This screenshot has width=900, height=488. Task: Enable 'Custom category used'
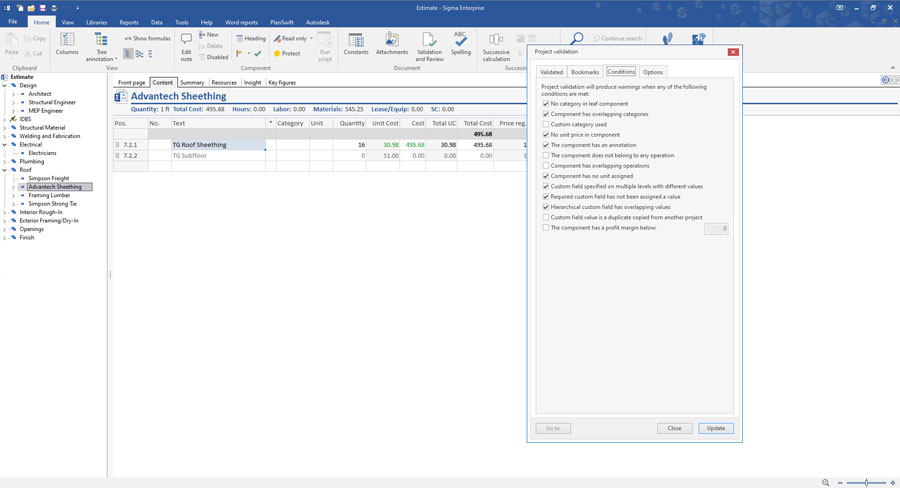pyautogui.click(x=546, y=125)
